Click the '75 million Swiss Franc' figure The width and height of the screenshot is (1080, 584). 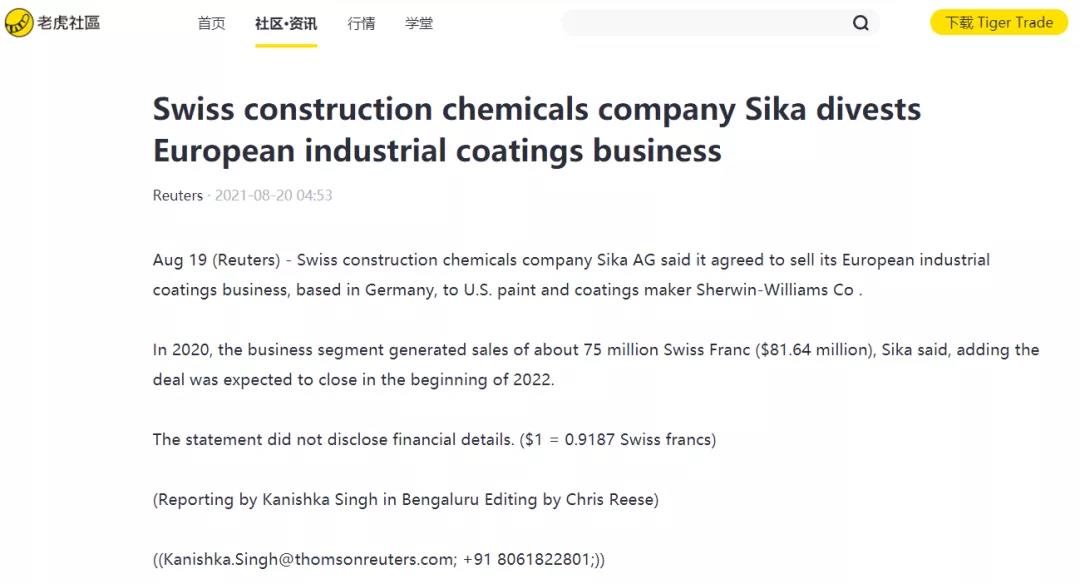[x=667, y=350]
